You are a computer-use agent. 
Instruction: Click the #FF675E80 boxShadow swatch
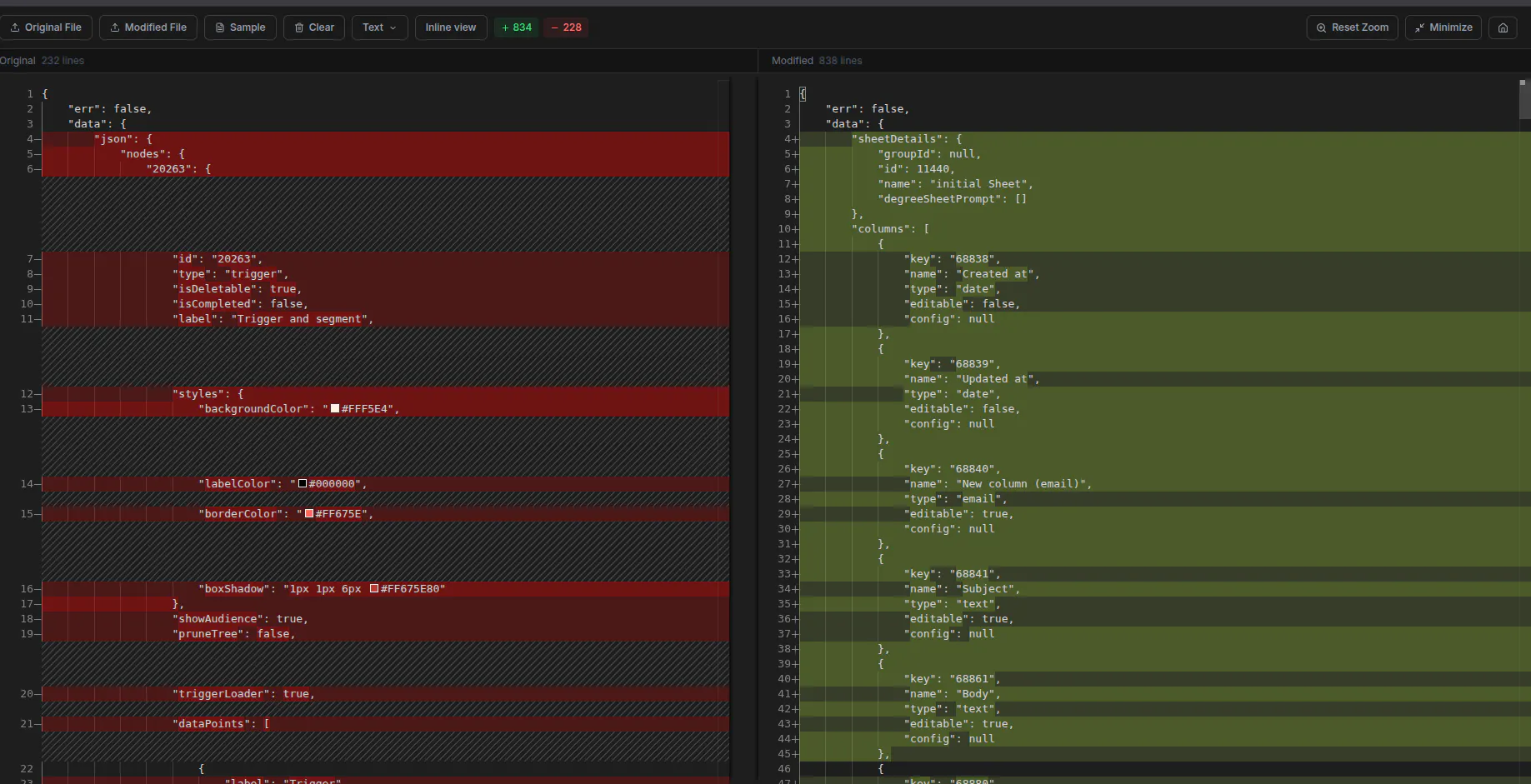[374, 588]
